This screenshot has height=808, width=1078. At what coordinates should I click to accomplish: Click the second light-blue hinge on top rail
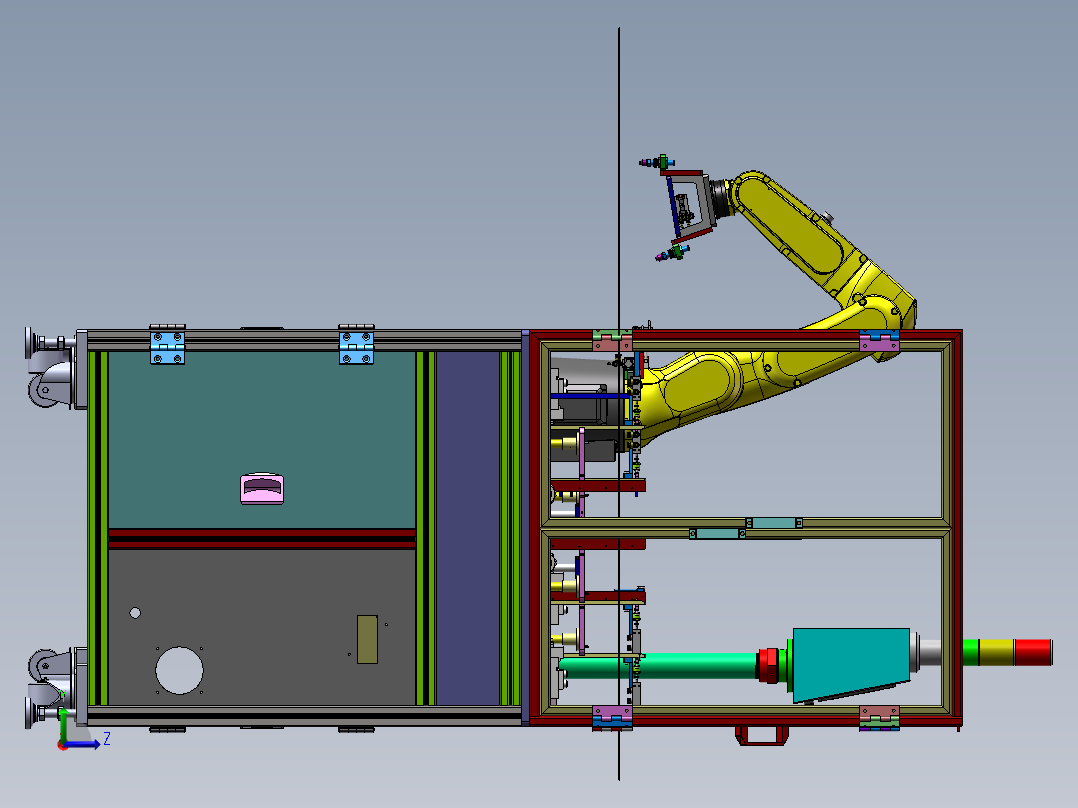click(x=356, y=346)
